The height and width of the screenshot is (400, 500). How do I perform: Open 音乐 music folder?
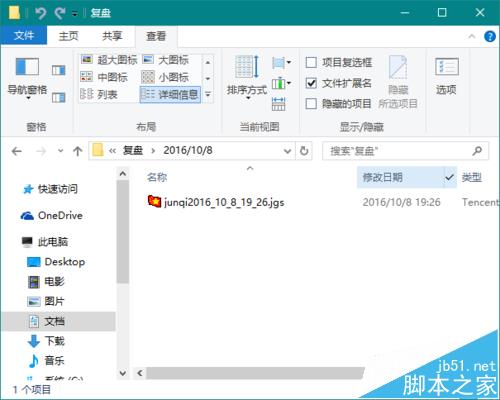[46, 361]
